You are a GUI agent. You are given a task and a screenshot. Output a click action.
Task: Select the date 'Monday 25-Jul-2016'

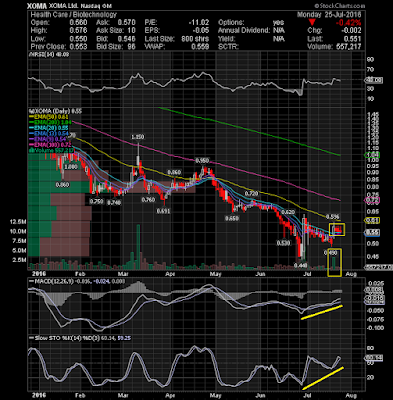click(329, 15)
